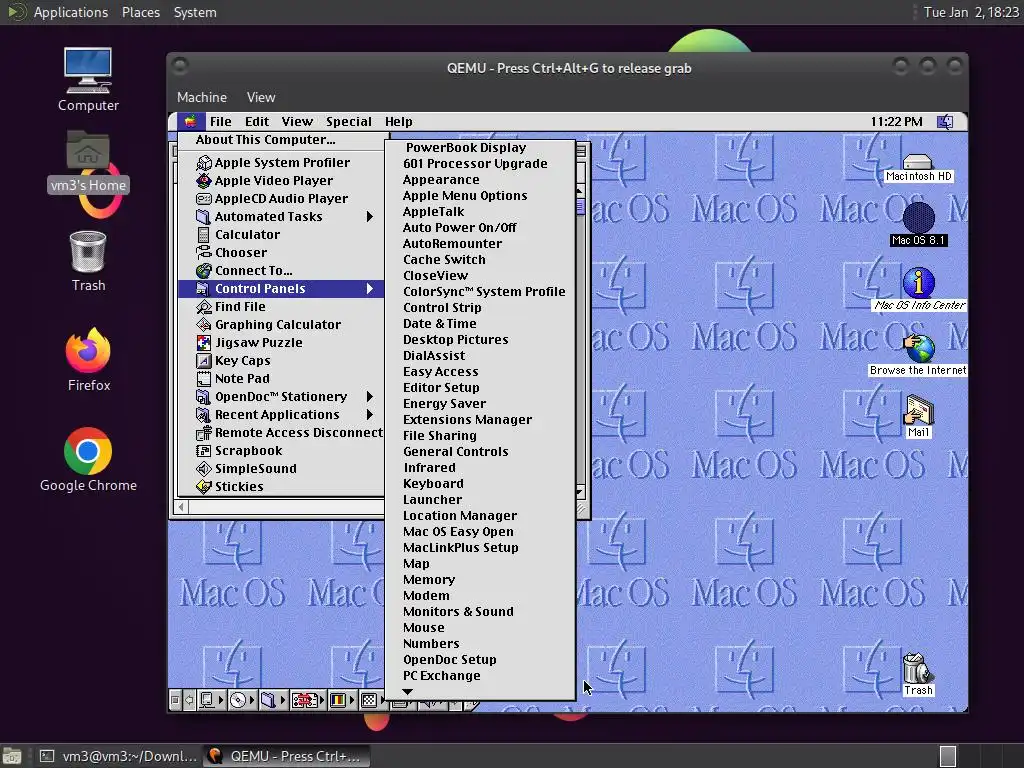
Task: Open the Mac OS Trash icon
Action: [x=918, y=675]
